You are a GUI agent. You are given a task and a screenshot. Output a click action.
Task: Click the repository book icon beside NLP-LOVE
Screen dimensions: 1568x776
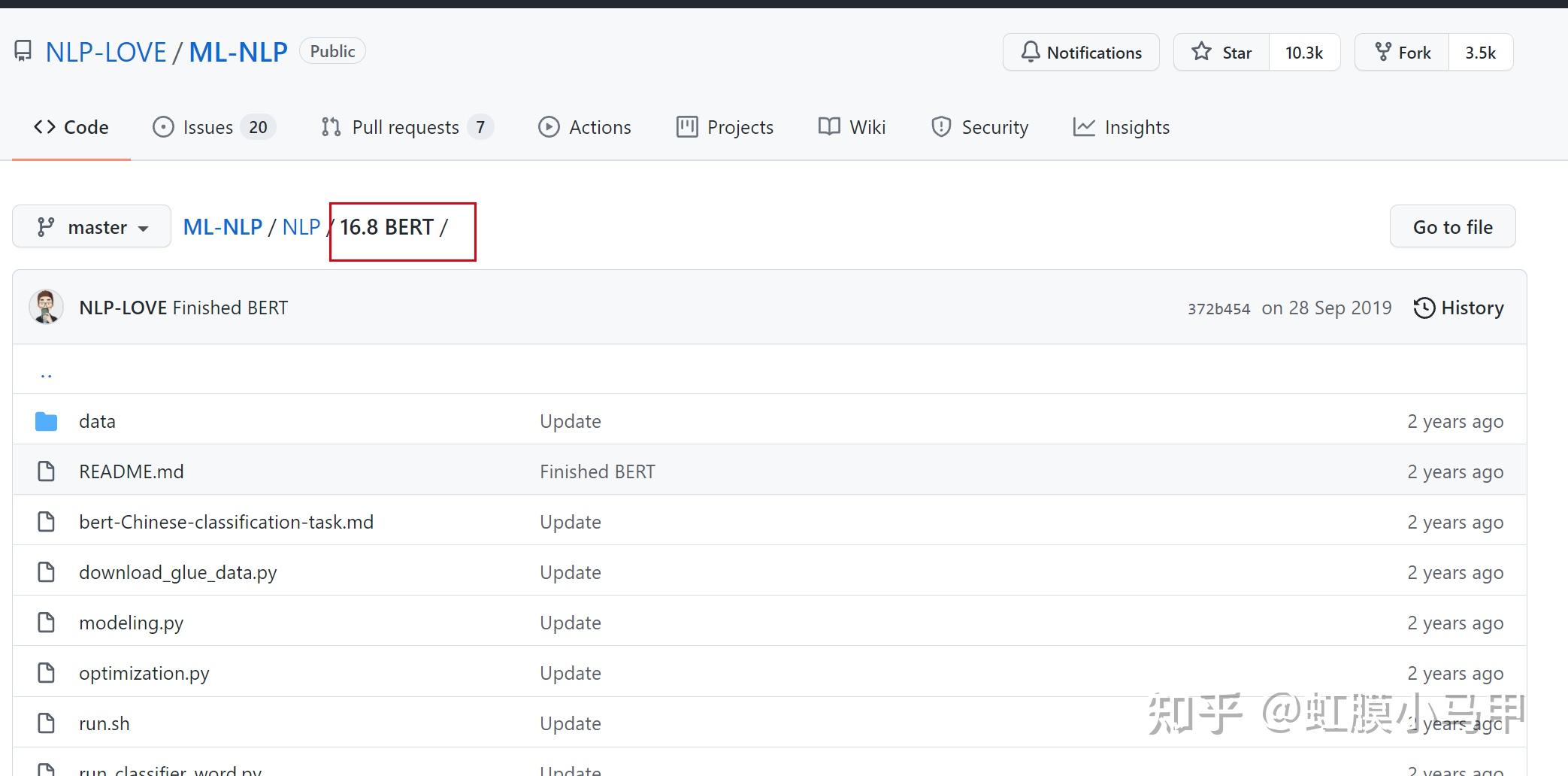point(23,52)
